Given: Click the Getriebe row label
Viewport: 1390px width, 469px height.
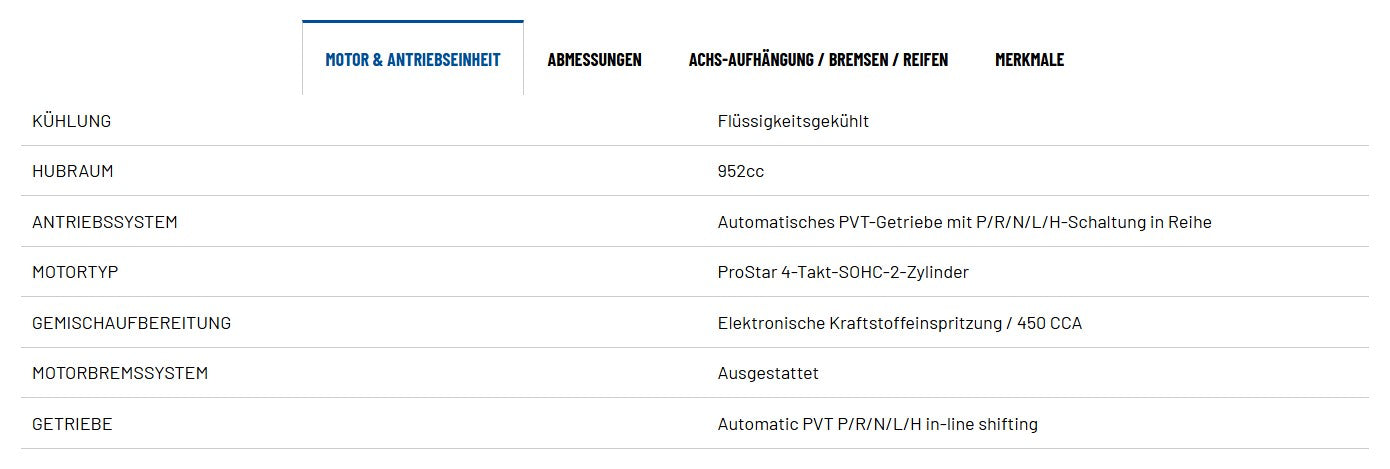Looking at the screenshot, I should (x=72, y=424).
